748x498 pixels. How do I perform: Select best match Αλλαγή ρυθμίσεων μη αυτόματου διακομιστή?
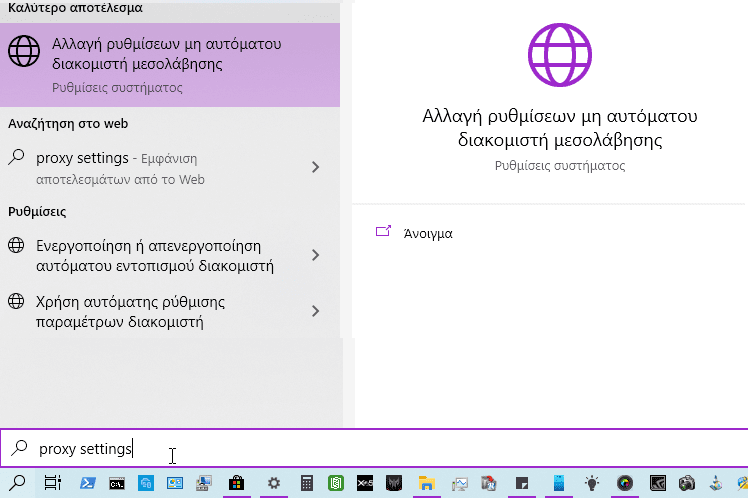170,65
